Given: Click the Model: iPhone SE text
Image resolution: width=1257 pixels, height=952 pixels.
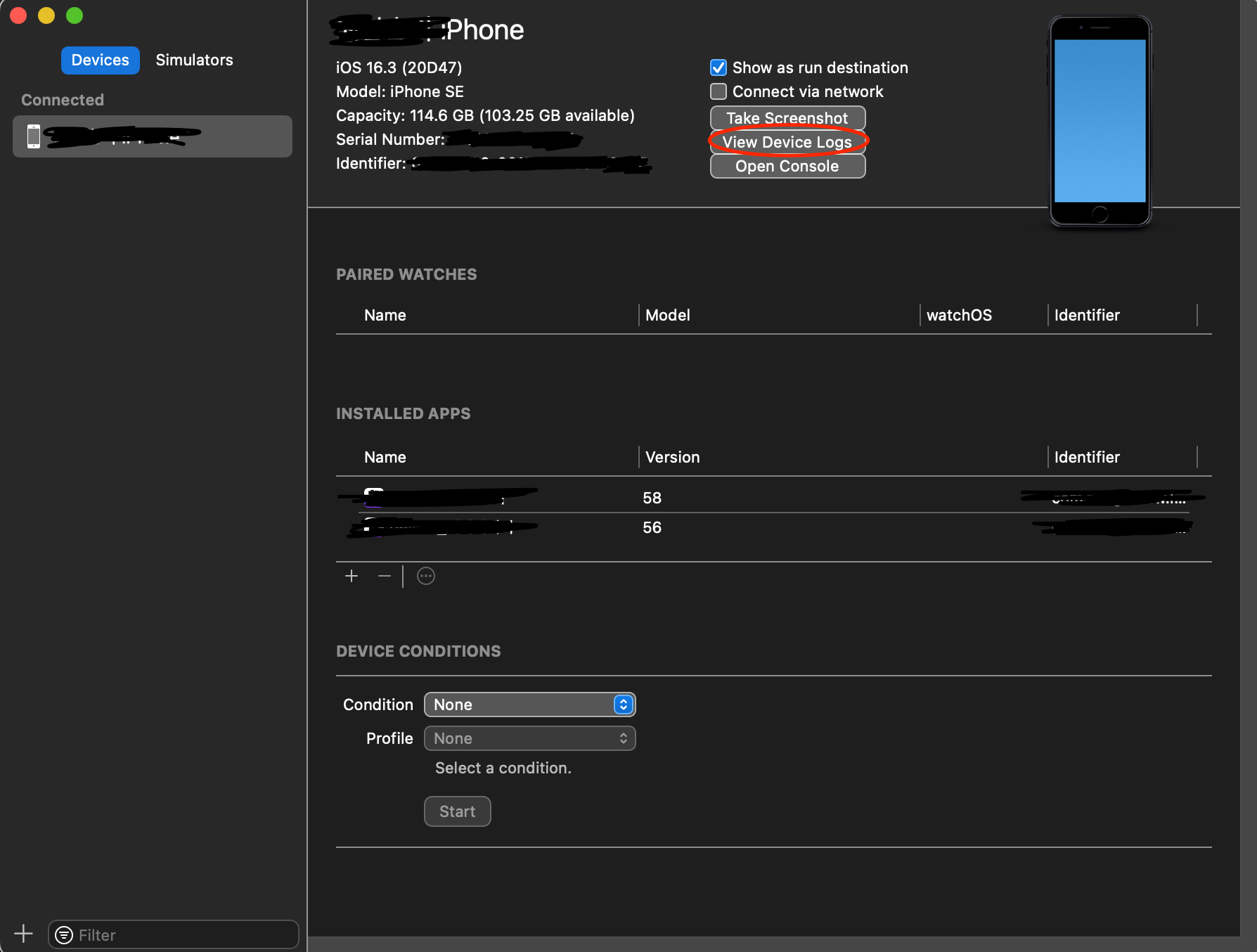Looking at the screenshot, I should (x=399, y=92).
